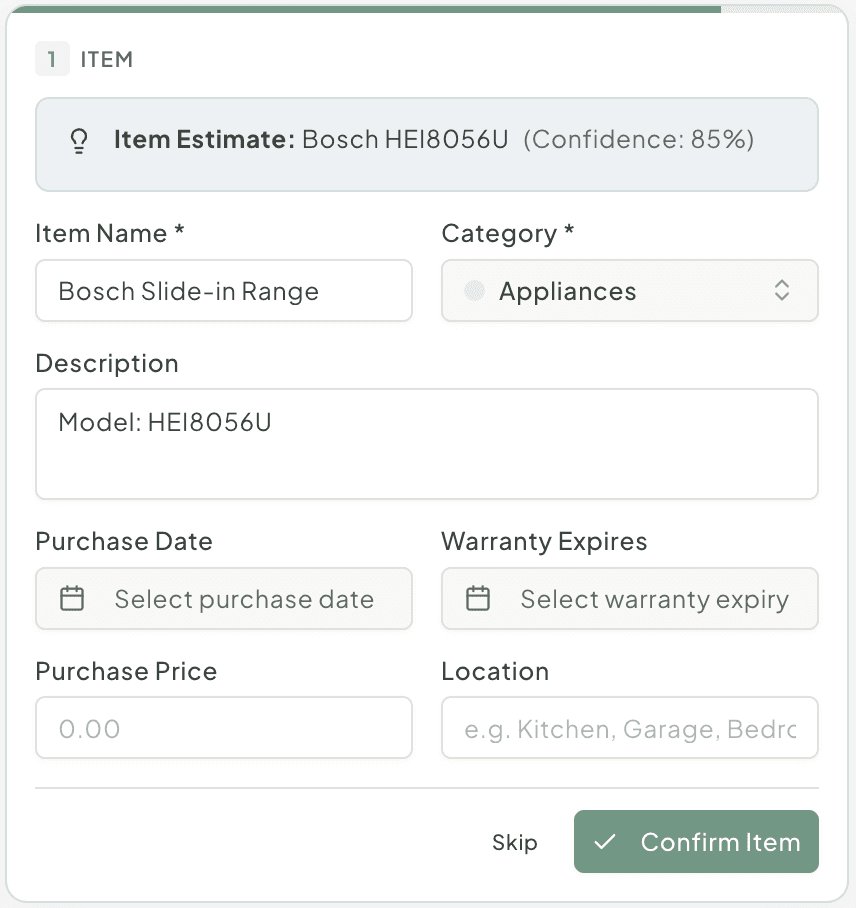Click the Confirm Item button

(696, 842)
